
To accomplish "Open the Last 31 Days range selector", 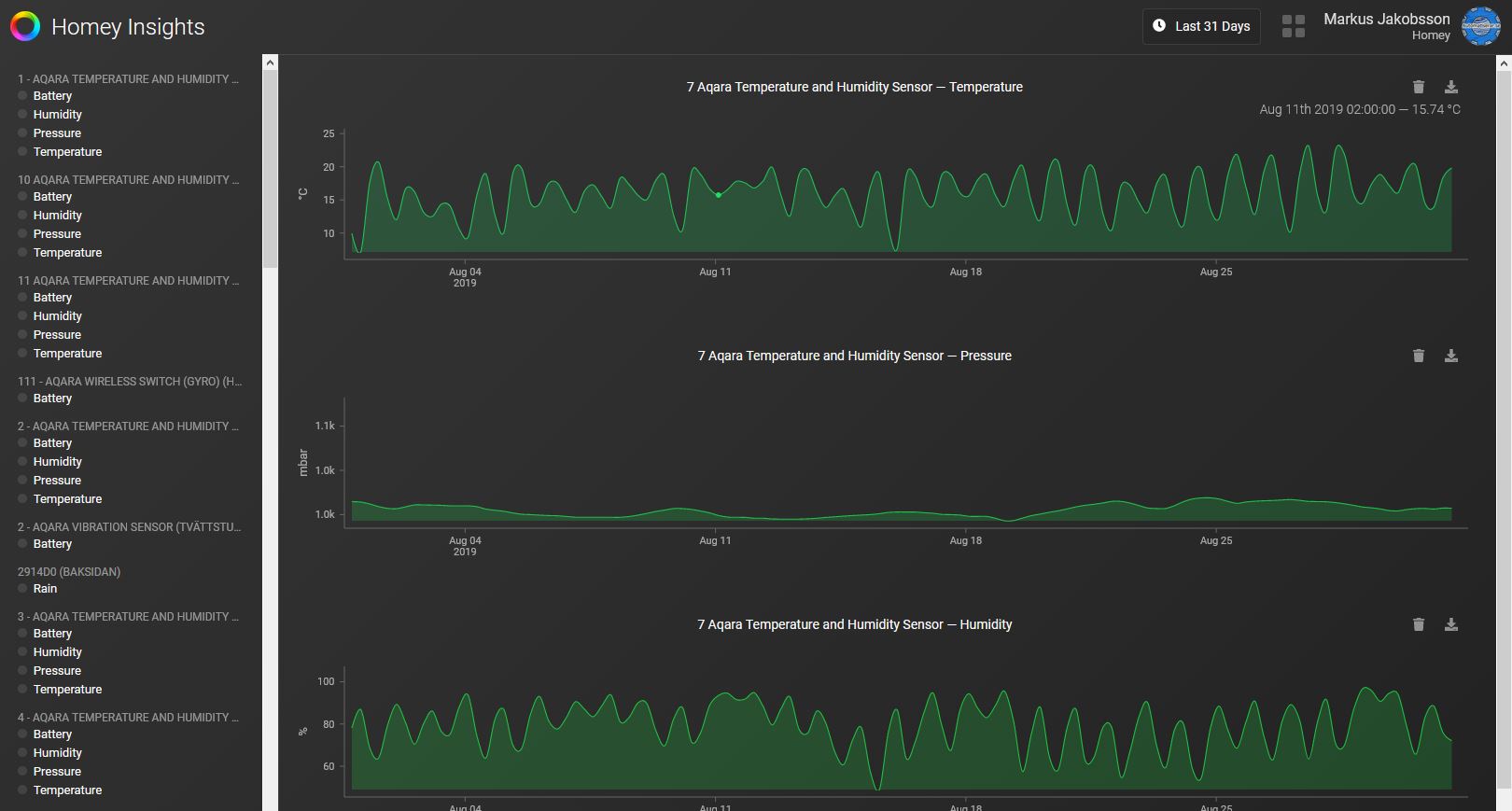I will tap(1201, 26).
